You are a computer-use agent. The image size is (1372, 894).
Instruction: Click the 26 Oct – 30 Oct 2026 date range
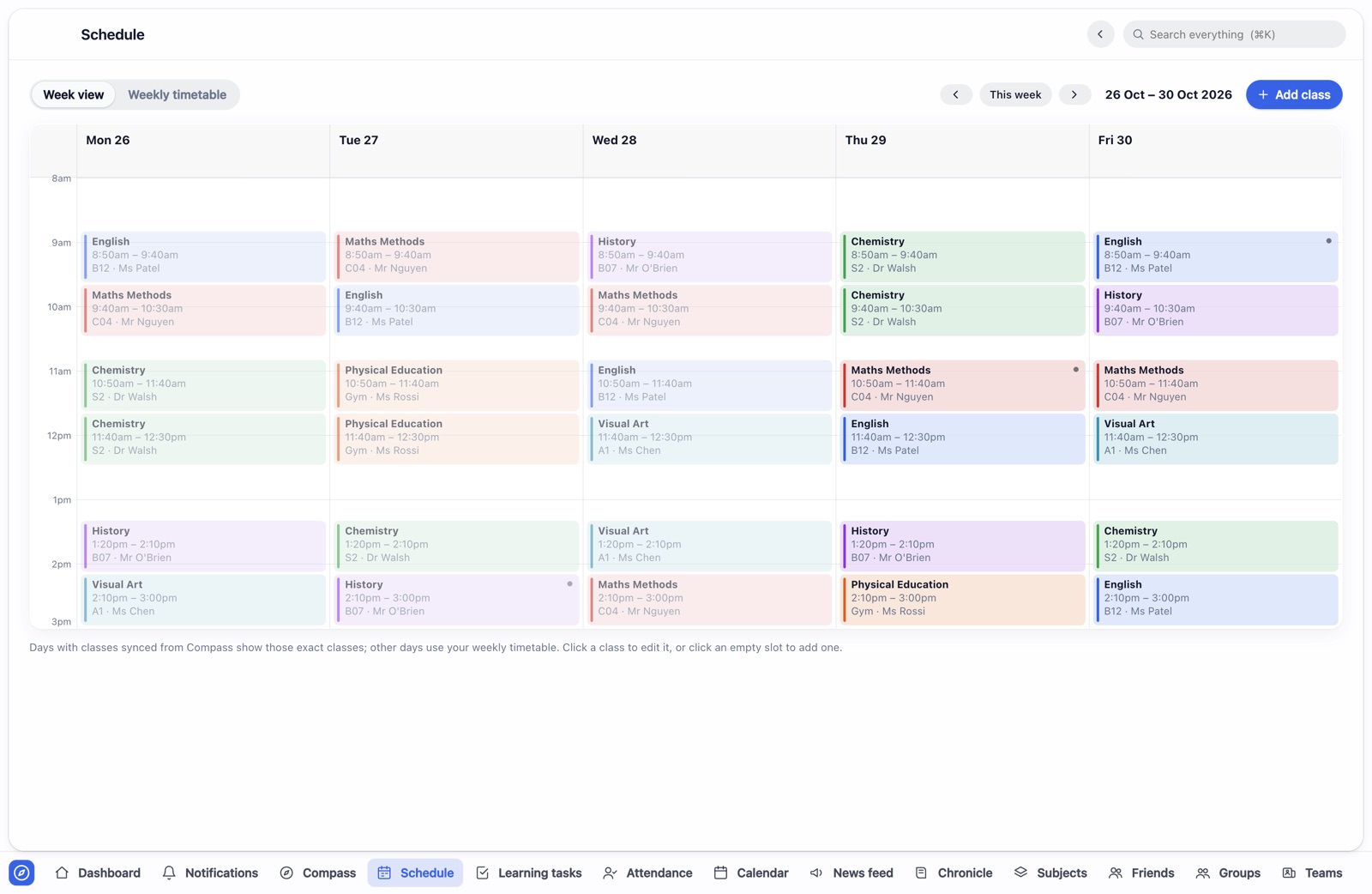1169,94
